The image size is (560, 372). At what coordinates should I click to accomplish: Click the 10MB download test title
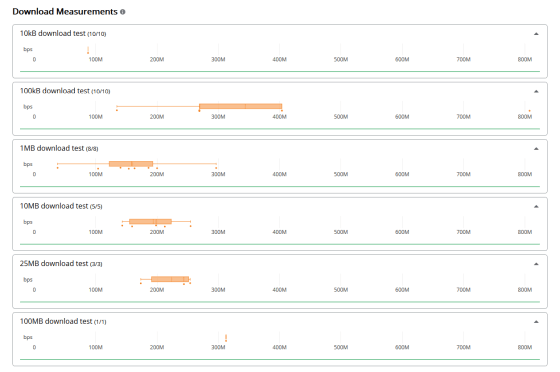click(54, 206)
